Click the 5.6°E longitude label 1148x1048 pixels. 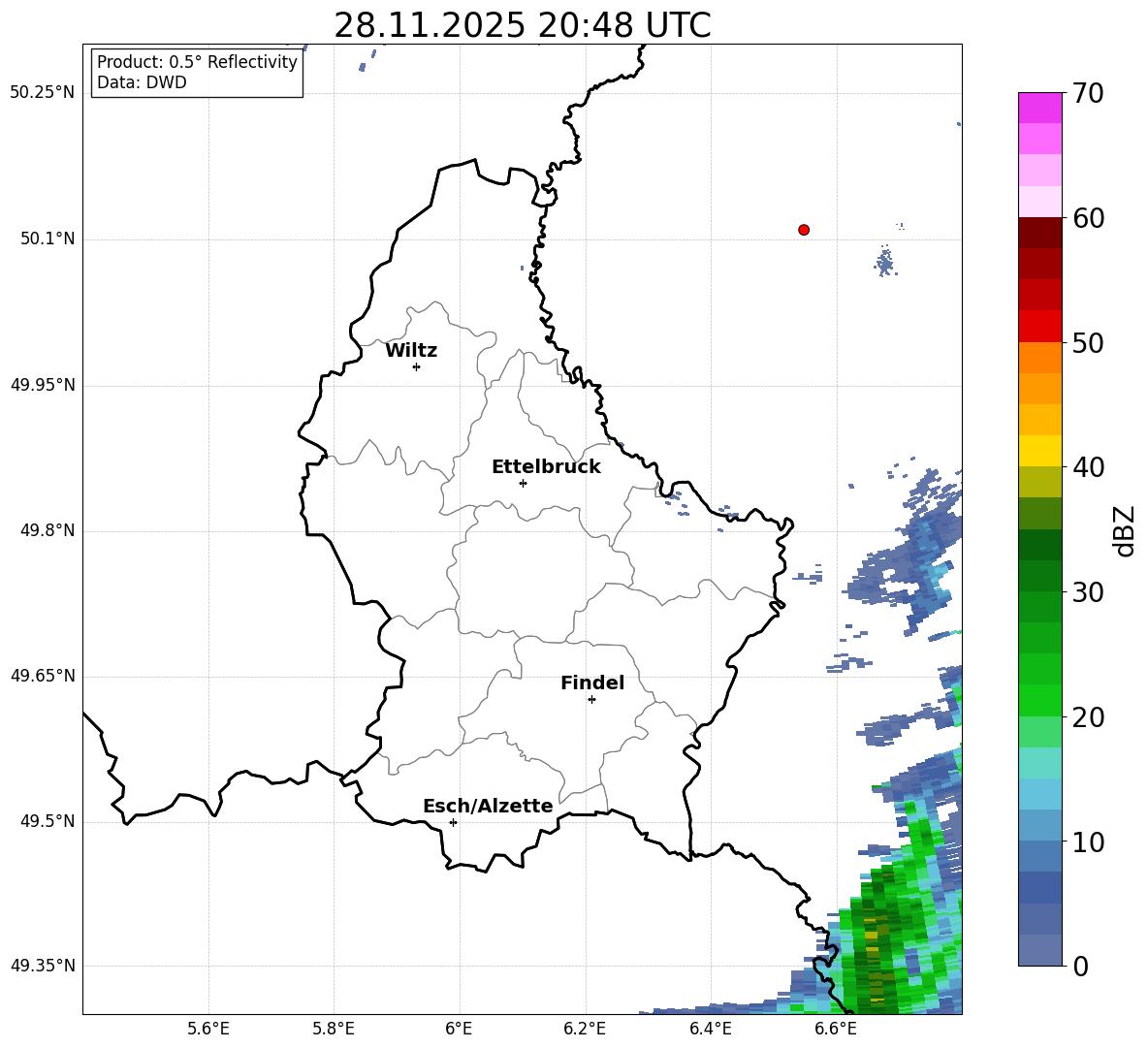click(208, 1029)
